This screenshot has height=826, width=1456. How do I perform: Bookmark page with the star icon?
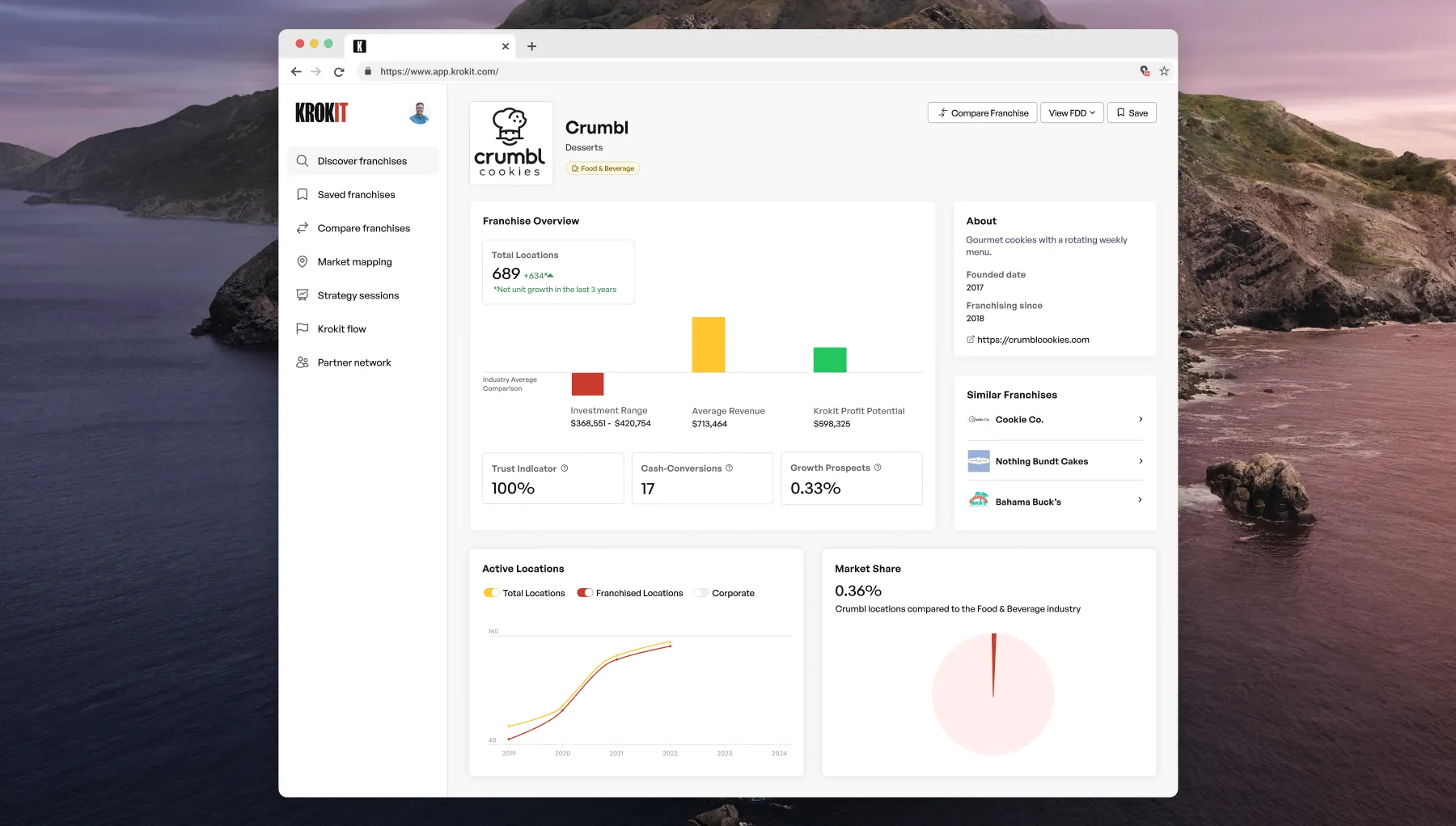point(1164,71)
